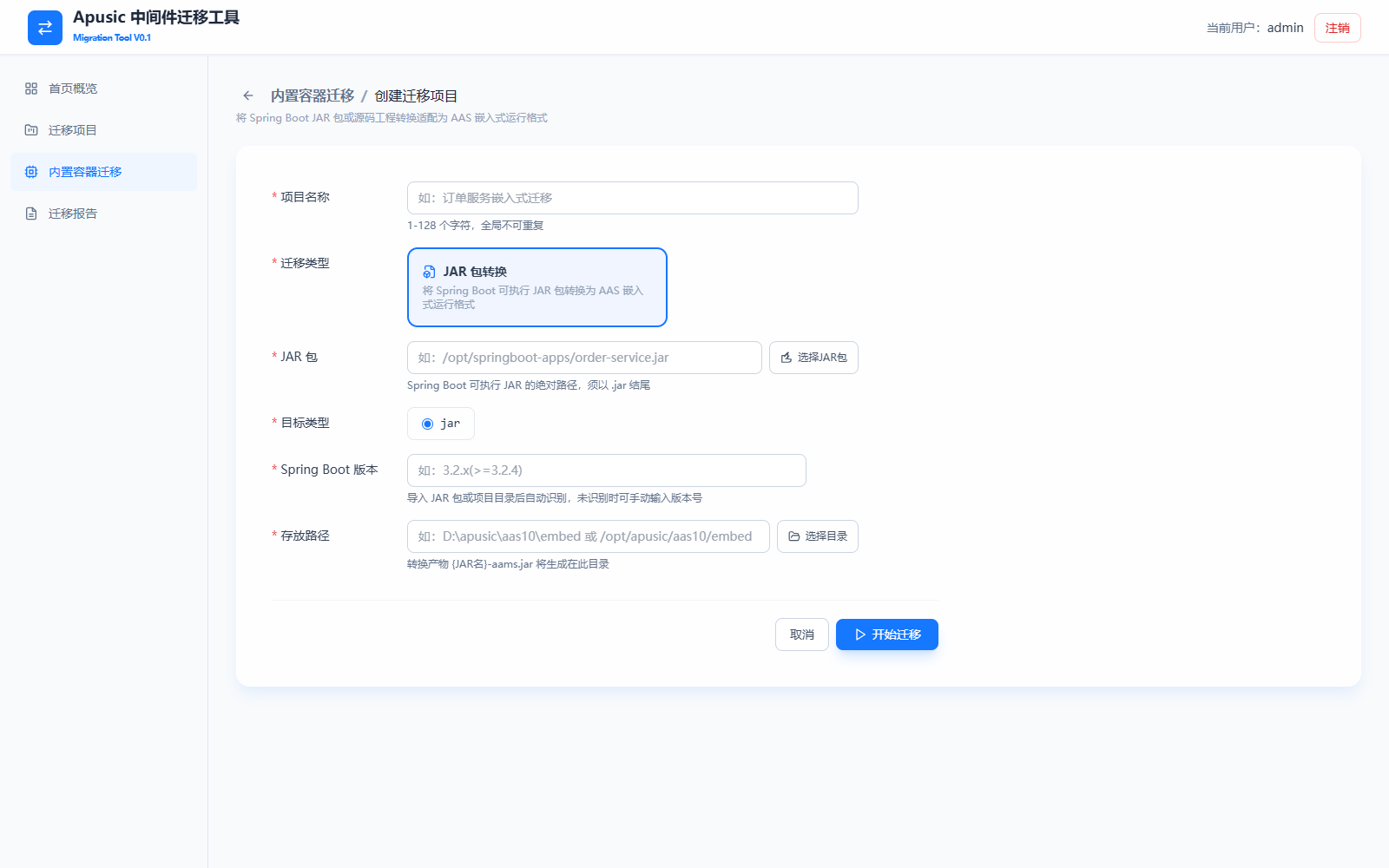Click the 取消 button

point(802,635)
